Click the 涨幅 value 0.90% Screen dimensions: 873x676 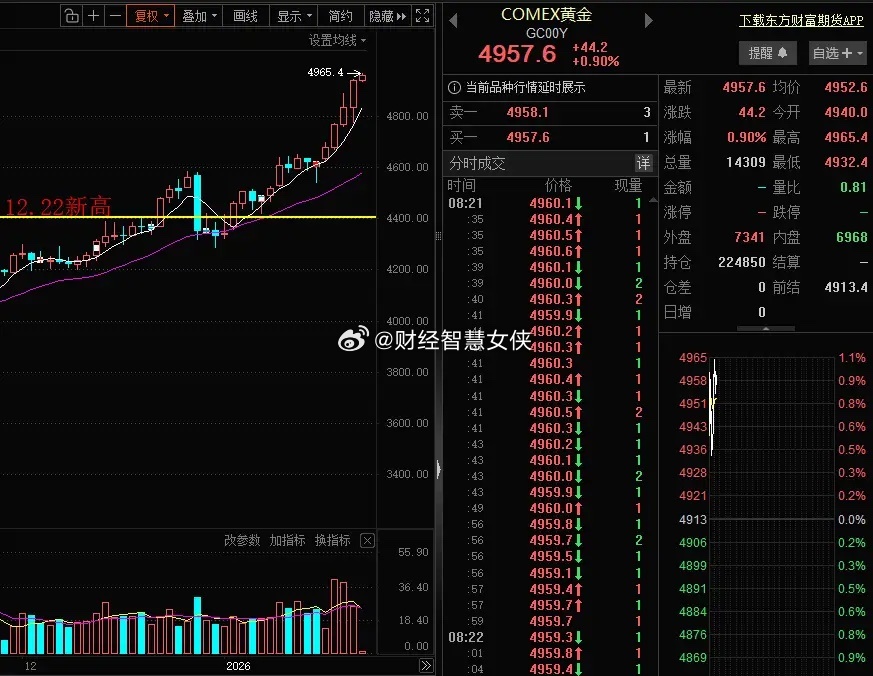click(x=747, y=137)
